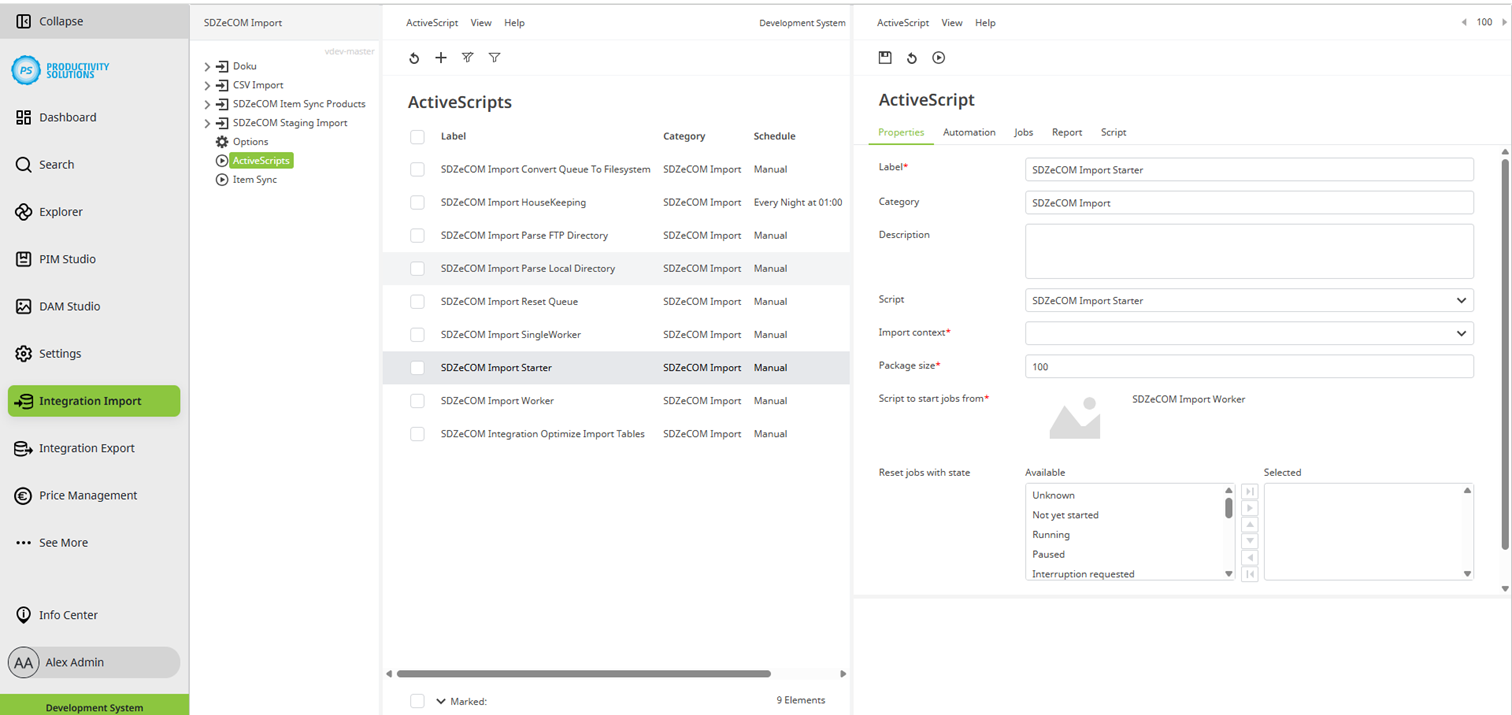Expand the CSV Import tree node
The image size is (1512, 715).
(207, 86)
